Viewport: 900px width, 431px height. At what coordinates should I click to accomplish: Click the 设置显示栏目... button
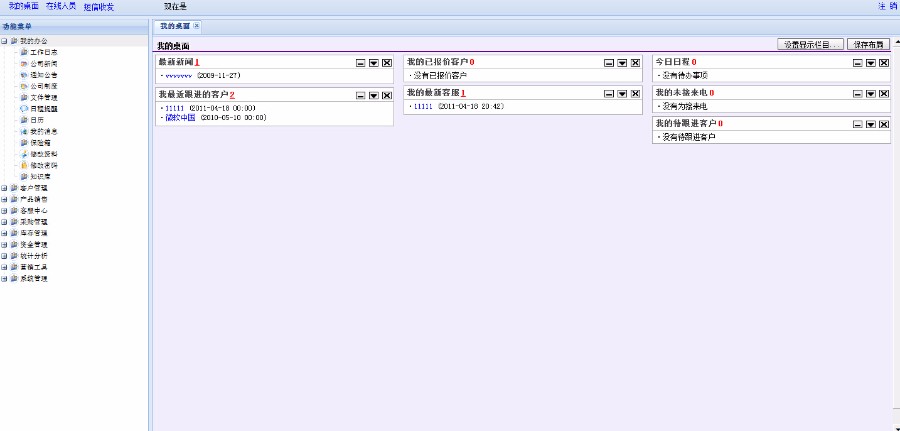(x=810, y=44)
